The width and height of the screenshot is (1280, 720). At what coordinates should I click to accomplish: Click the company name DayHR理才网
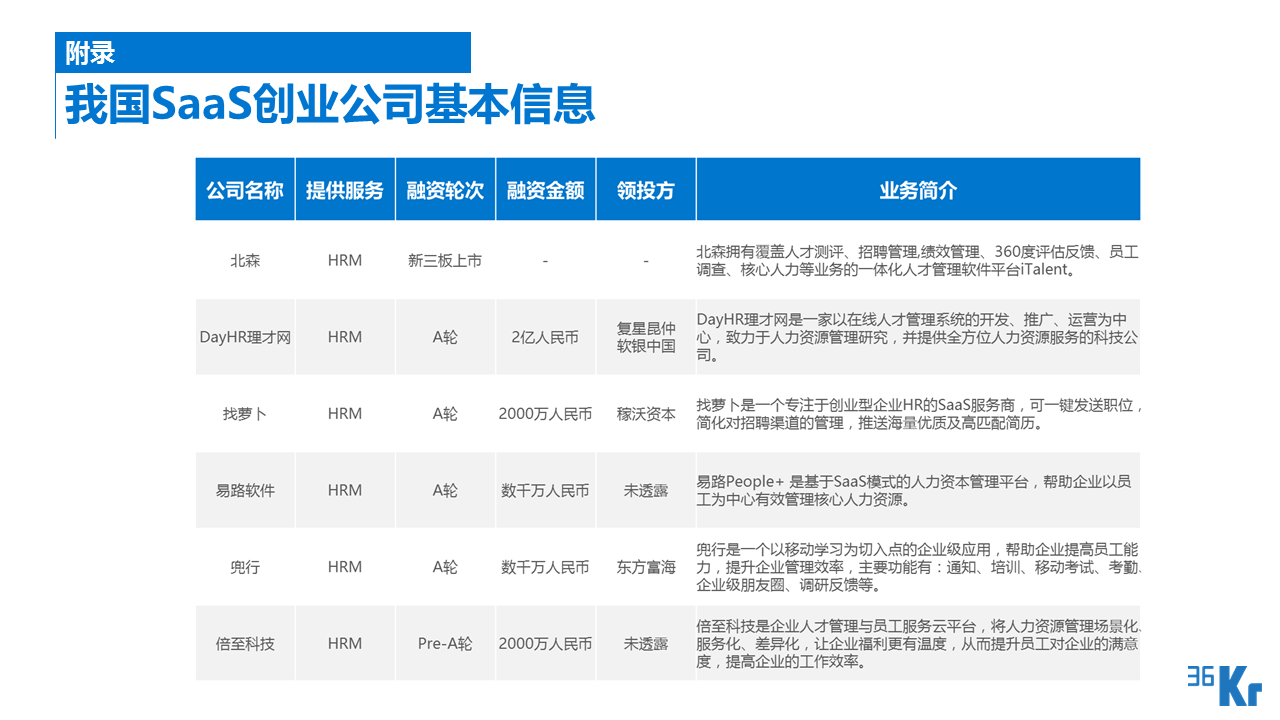tap(245, 336)
